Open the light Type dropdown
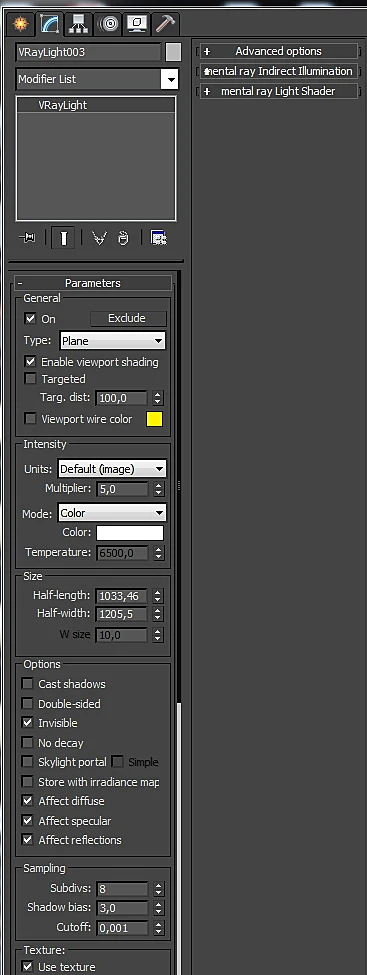The image size is (367, 975). (113, 341)
